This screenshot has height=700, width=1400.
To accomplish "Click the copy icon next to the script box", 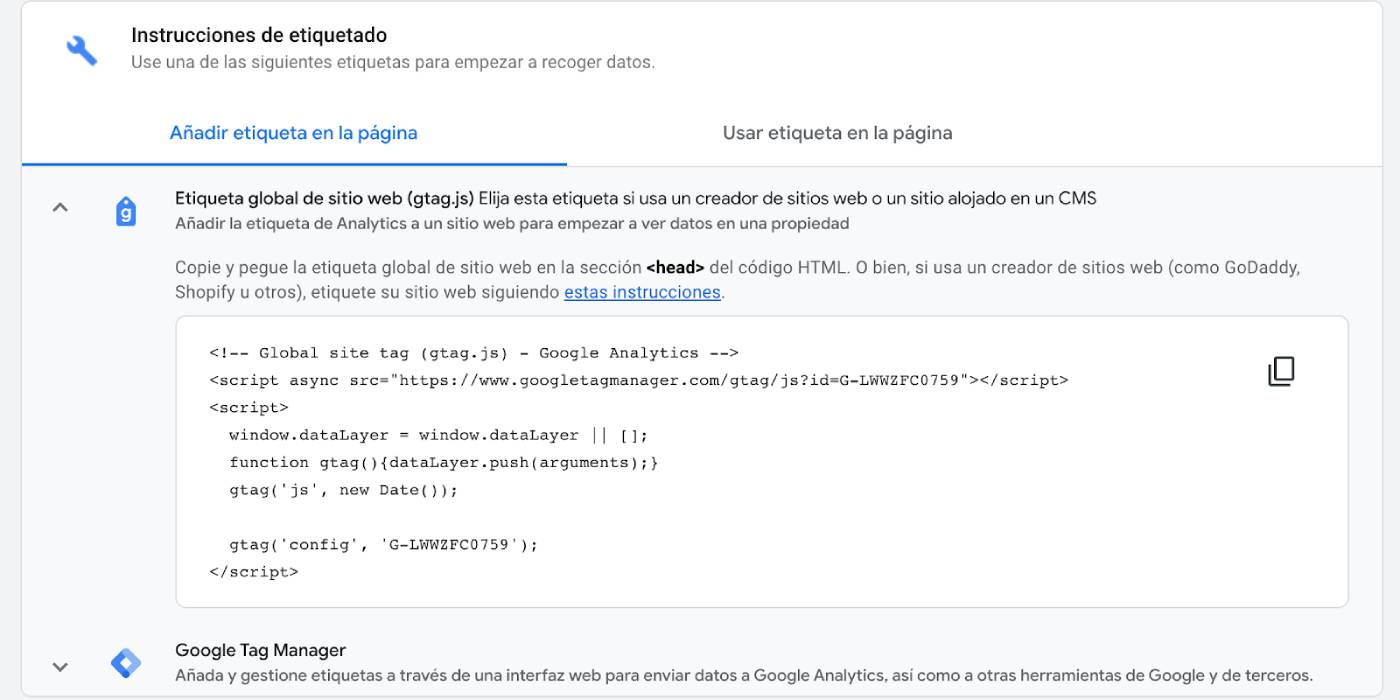I will [1281, 371].
